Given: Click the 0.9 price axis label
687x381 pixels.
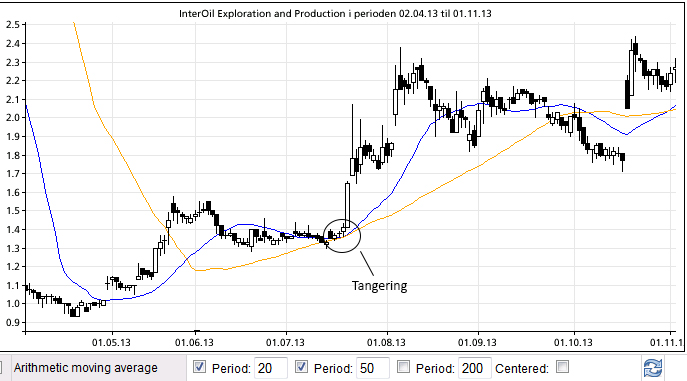Looking at the screenshot, I should (13, 323).
